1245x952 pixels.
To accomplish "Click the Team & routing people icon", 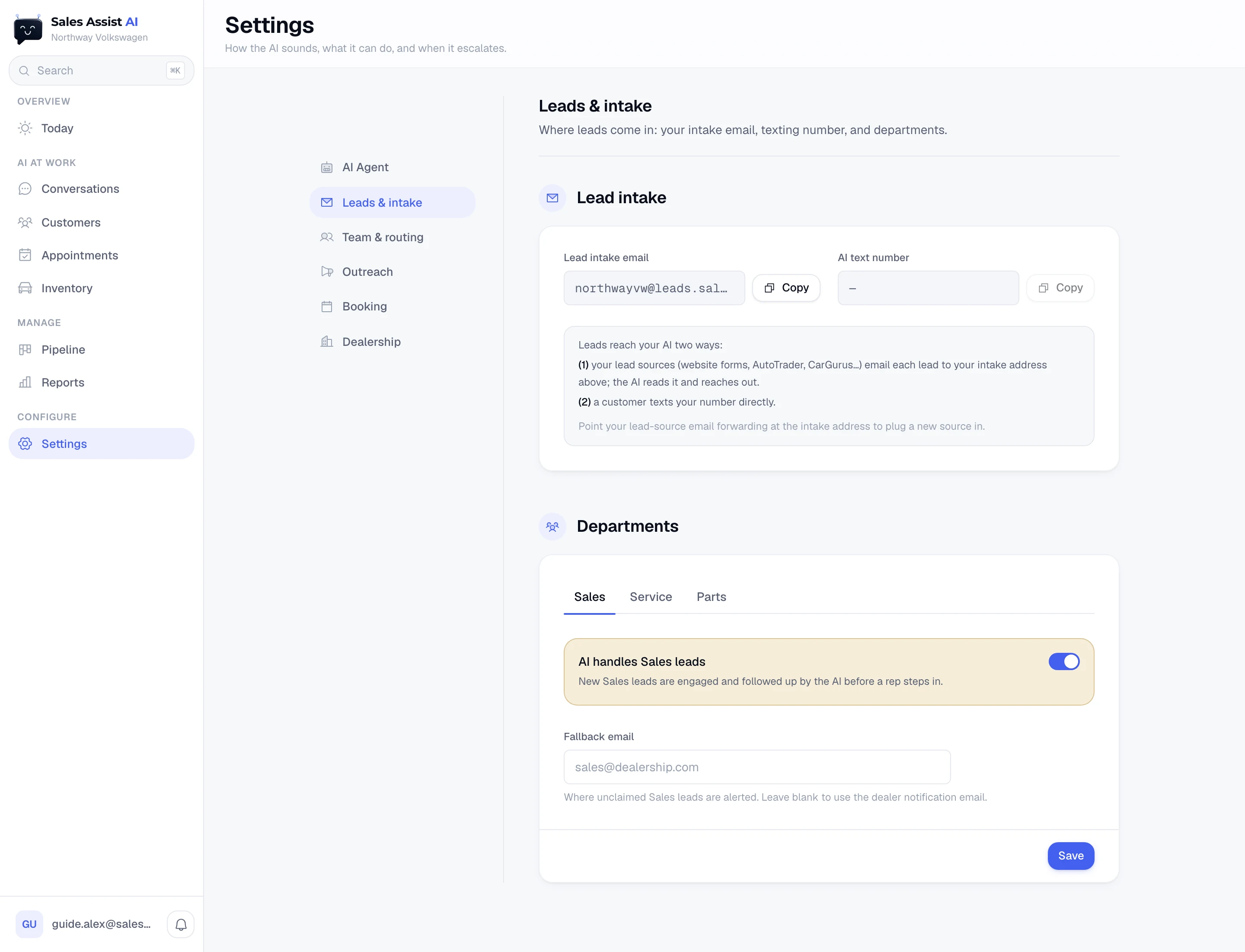I will [327, 237].
